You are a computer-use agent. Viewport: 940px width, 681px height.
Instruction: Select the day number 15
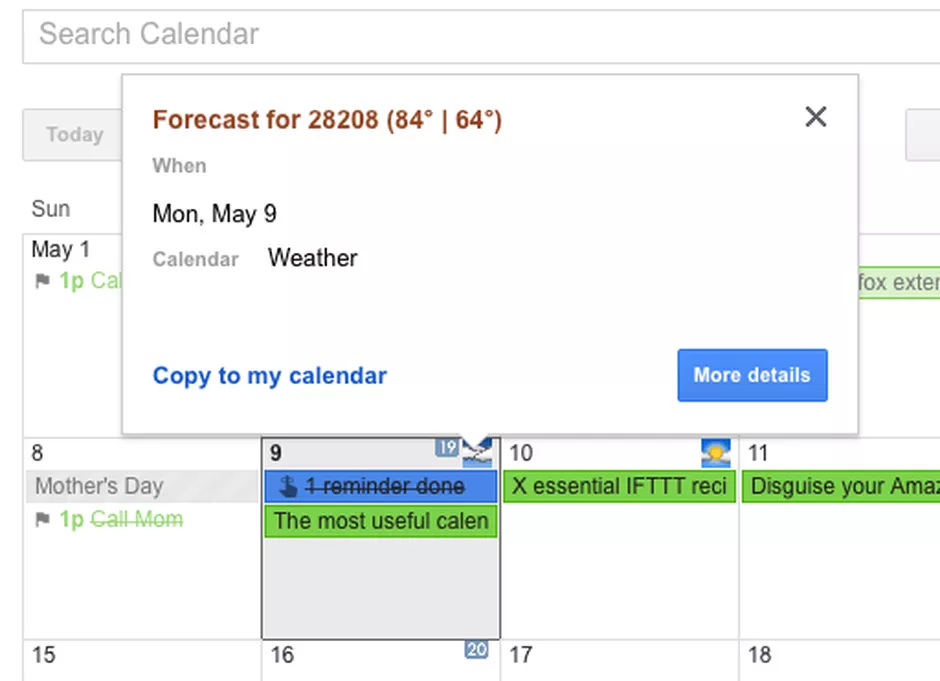pyautogui.click(x=43, y=656)
